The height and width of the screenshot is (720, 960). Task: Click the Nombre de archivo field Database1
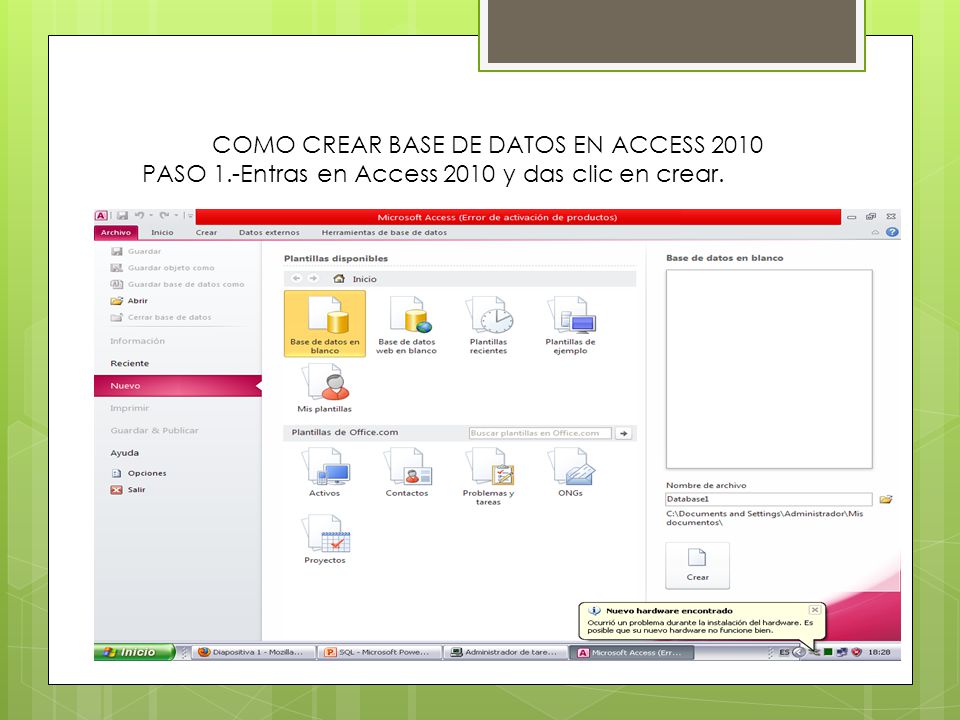(x=769, y=499)
